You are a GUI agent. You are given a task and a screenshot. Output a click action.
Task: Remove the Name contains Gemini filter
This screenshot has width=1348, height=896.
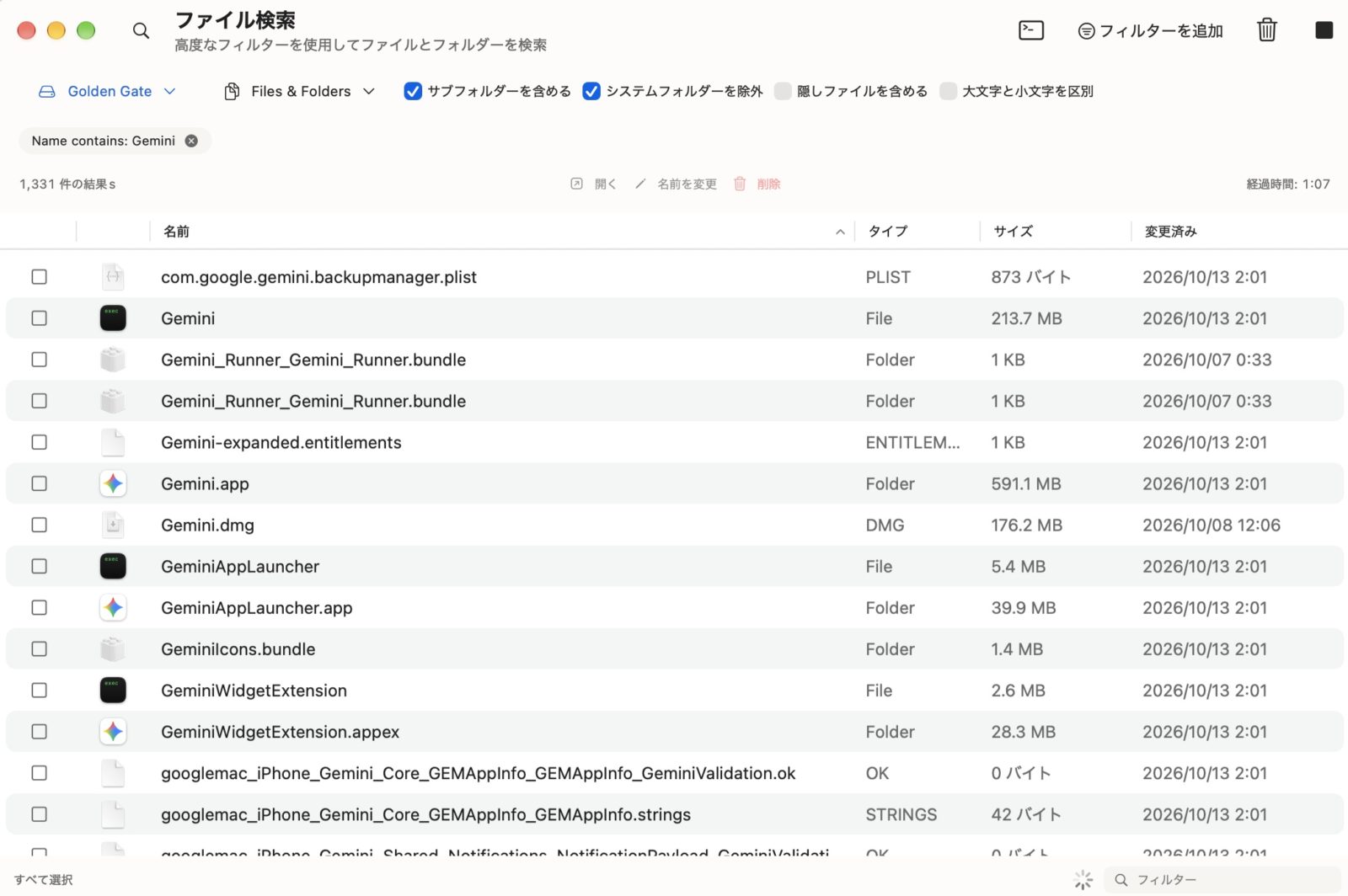(x=192, y=141)
